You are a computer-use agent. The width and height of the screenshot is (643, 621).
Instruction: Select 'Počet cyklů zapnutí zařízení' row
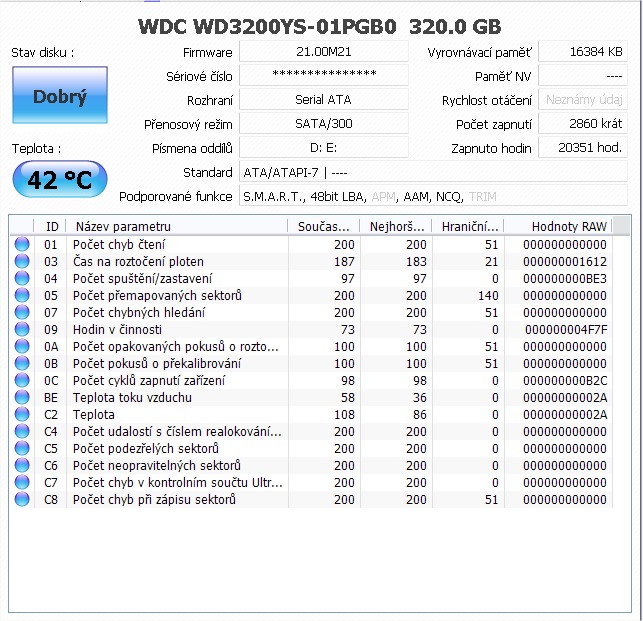[311, 381]
